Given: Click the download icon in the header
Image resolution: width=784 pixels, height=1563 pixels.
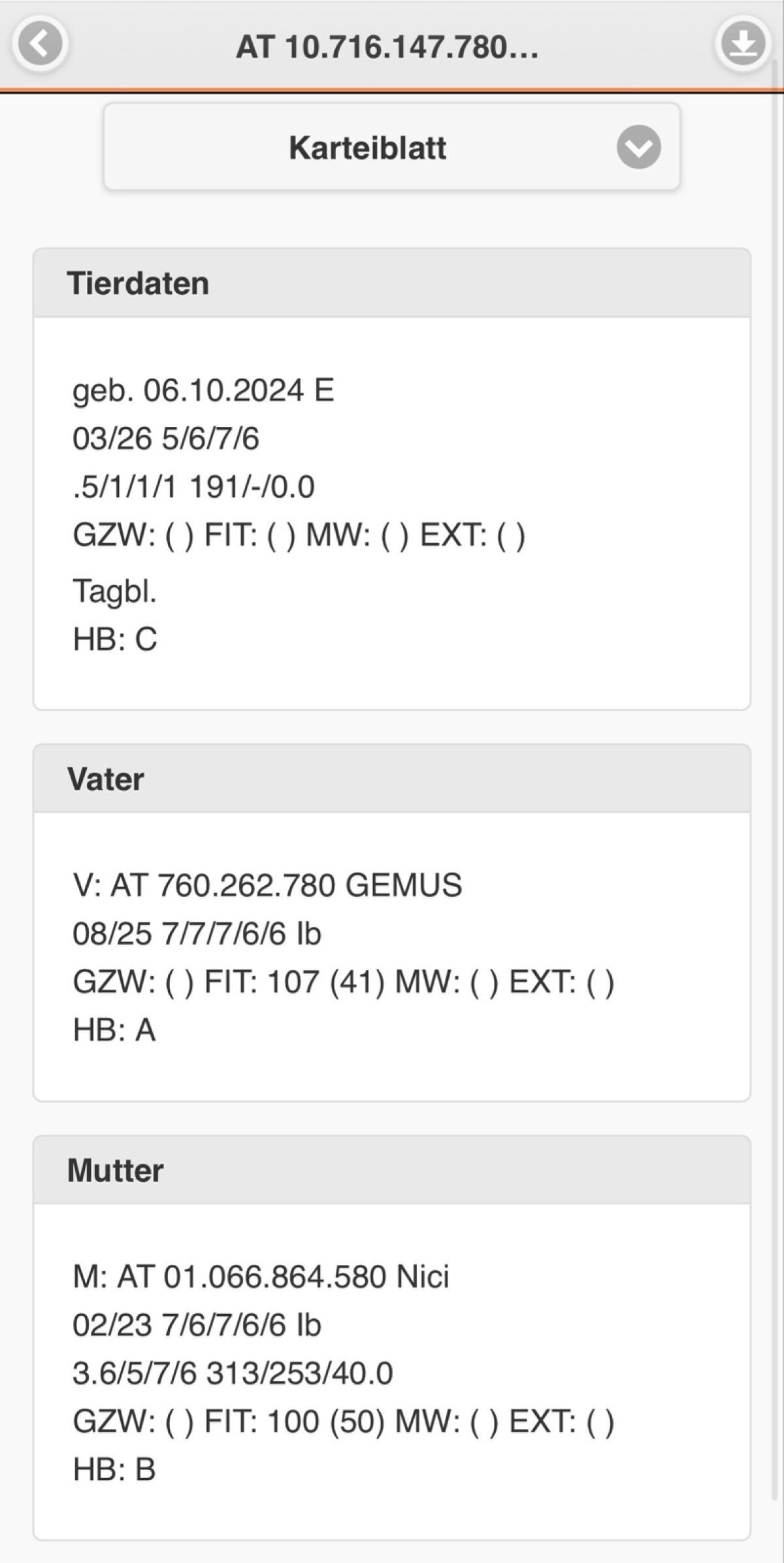Looking at the screenshot, I should pos(743,44).
